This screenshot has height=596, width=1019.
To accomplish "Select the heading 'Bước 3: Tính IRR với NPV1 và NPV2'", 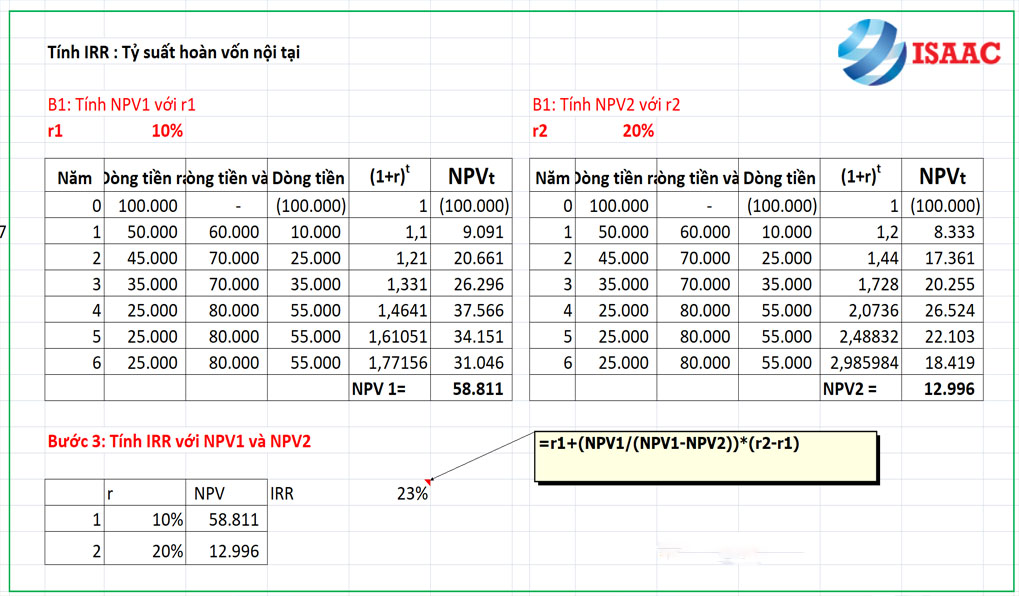I will click(x=179, y=442).
